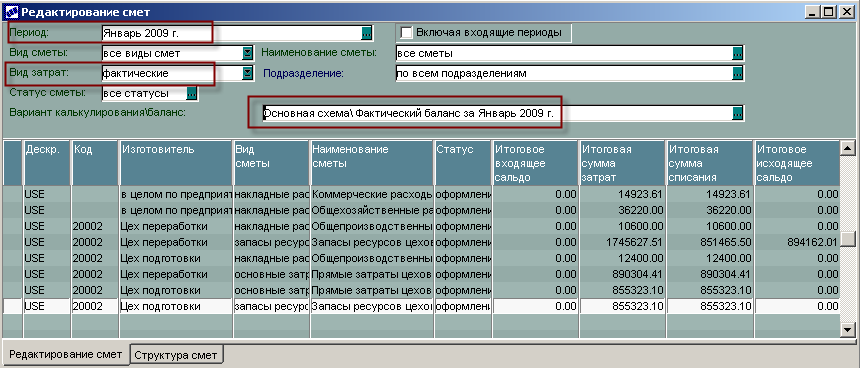Click the 'Основная схема\ Фактический баланс' field
The height and width of the screenshot is (368, 860).
[x=497, y=114]
